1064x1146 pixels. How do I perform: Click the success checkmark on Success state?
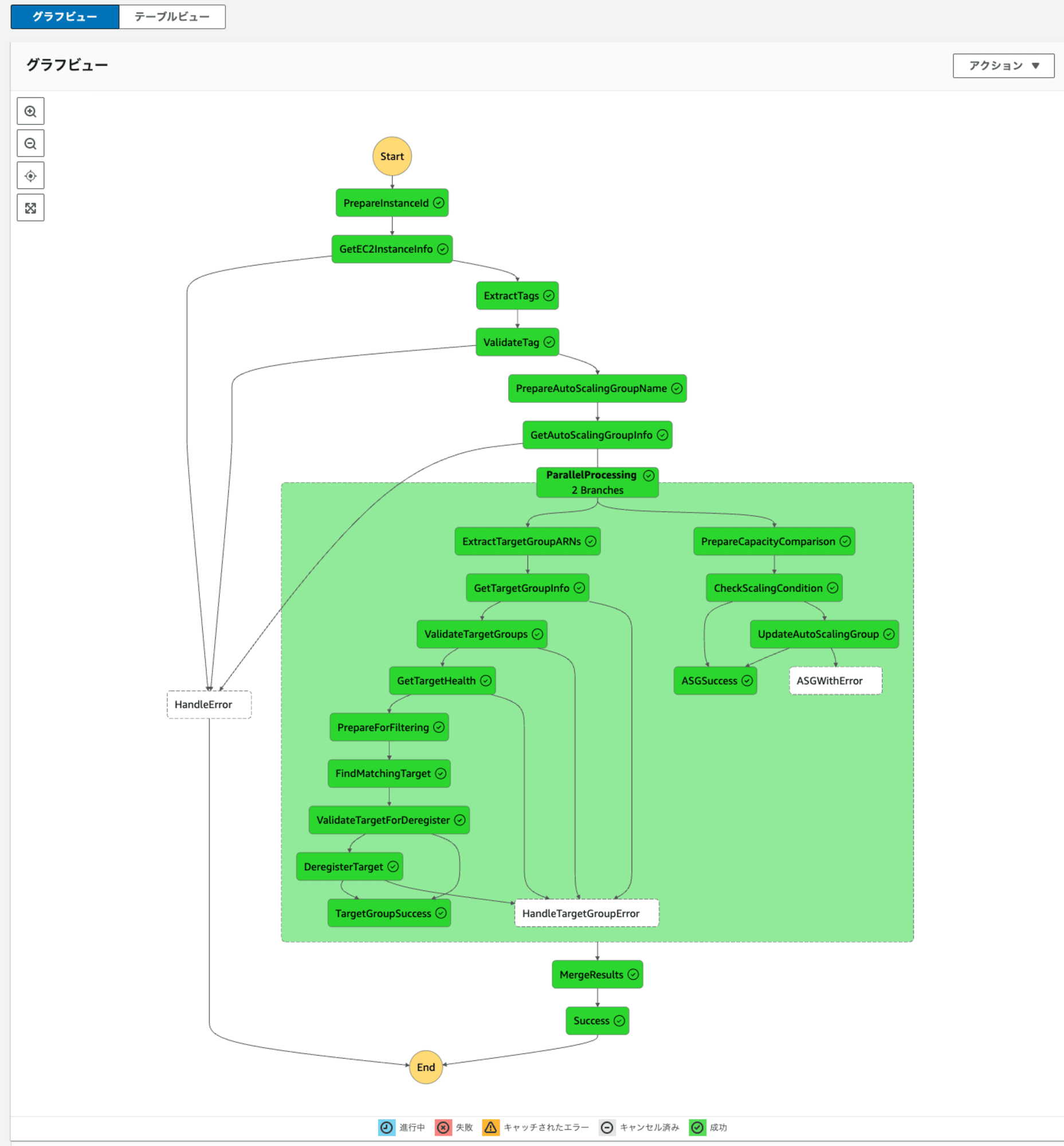point(619,1021)
